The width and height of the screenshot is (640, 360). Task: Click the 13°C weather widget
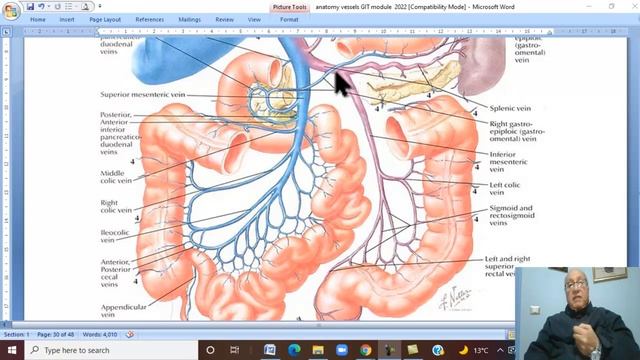click(473, 350)
